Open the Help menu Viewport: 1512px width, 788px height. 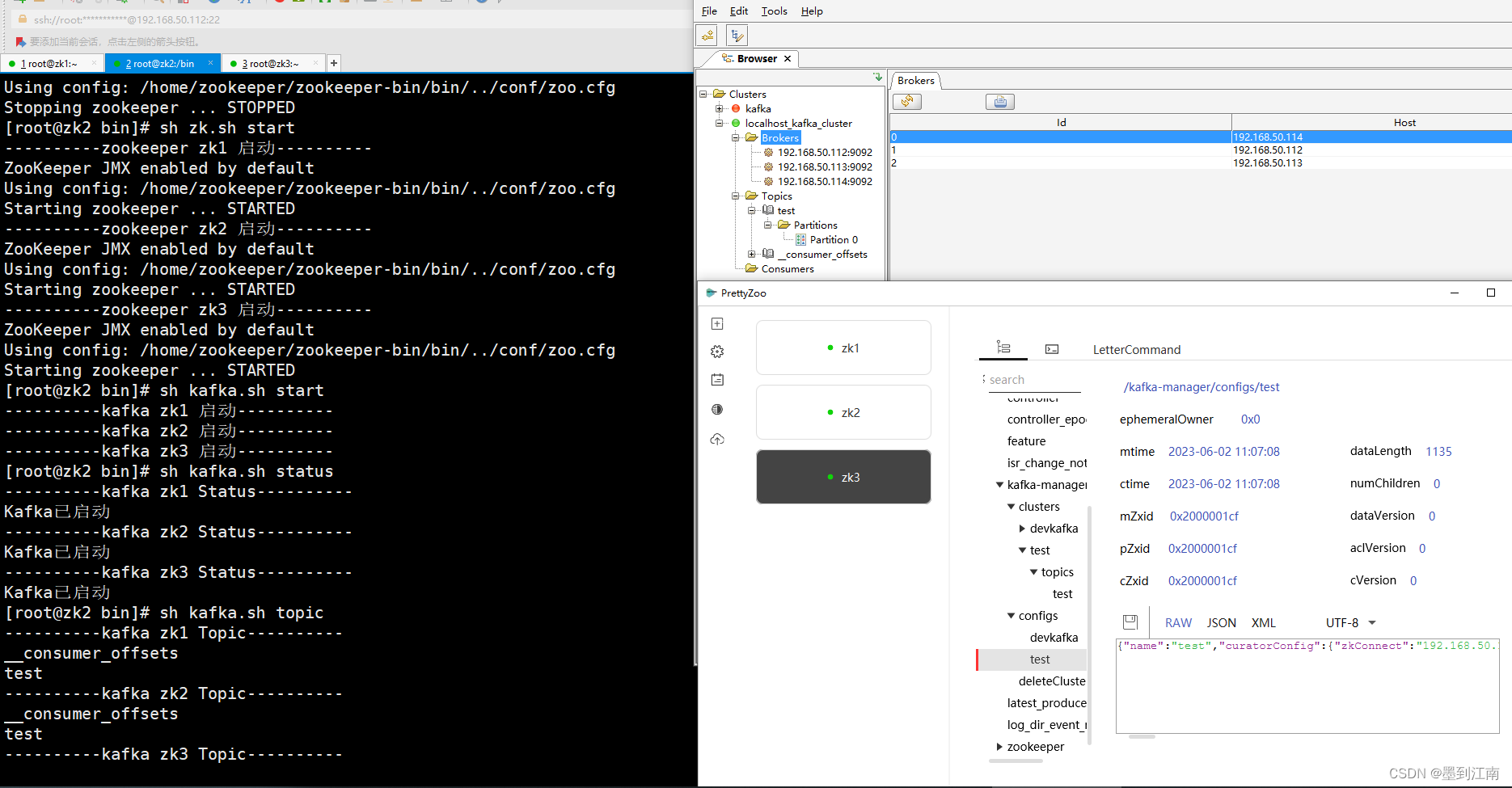(x=812, y=11)
